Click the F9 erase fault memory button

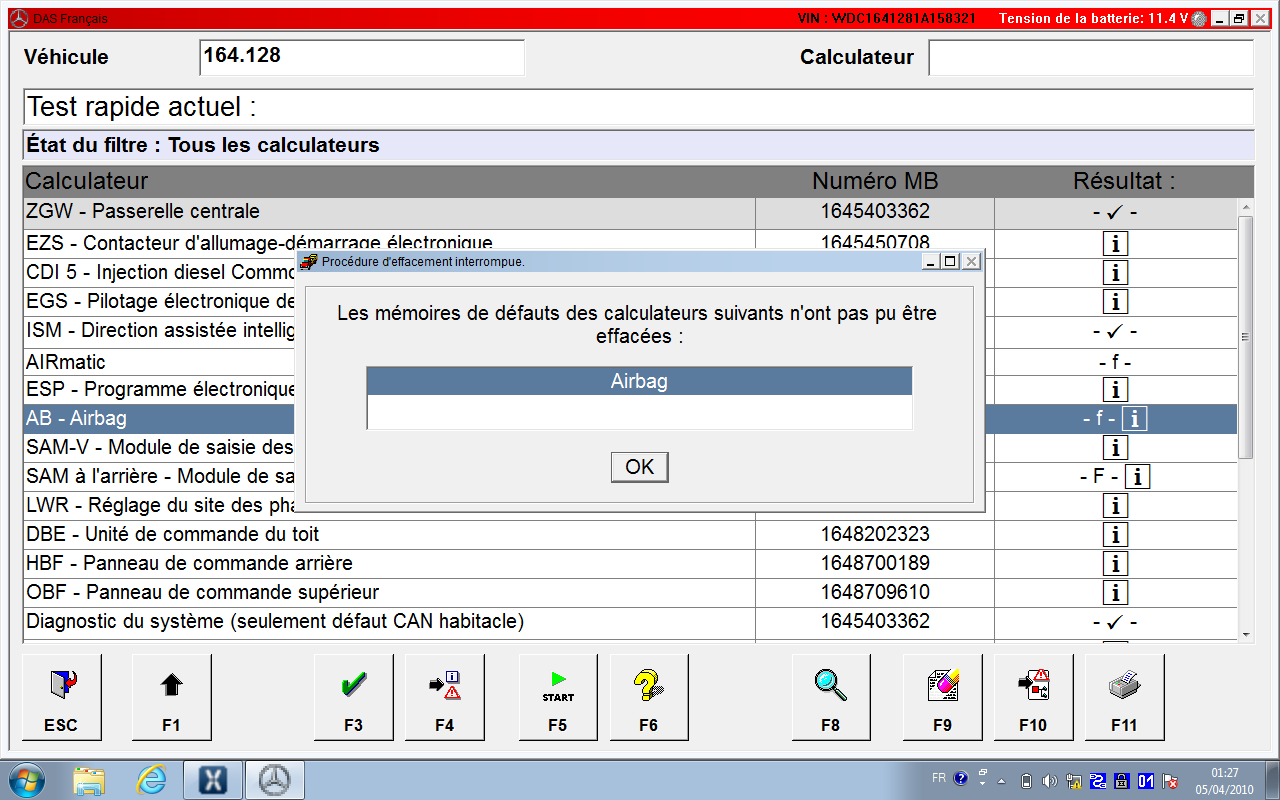[x=943, y=697]
